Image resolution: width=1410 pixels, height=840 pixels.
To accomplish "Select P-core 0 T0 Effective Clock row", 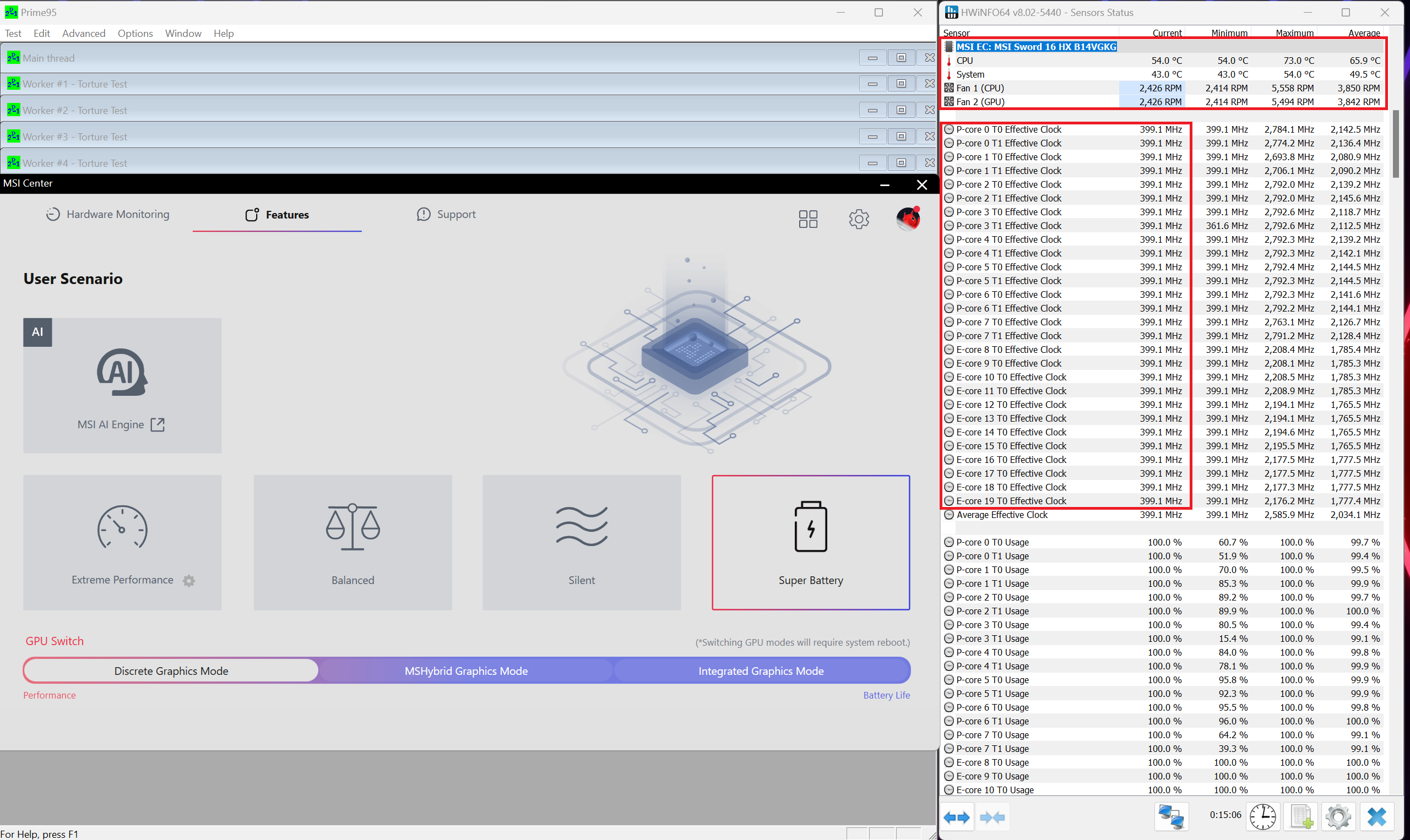I will click(x=1163, y=129).
